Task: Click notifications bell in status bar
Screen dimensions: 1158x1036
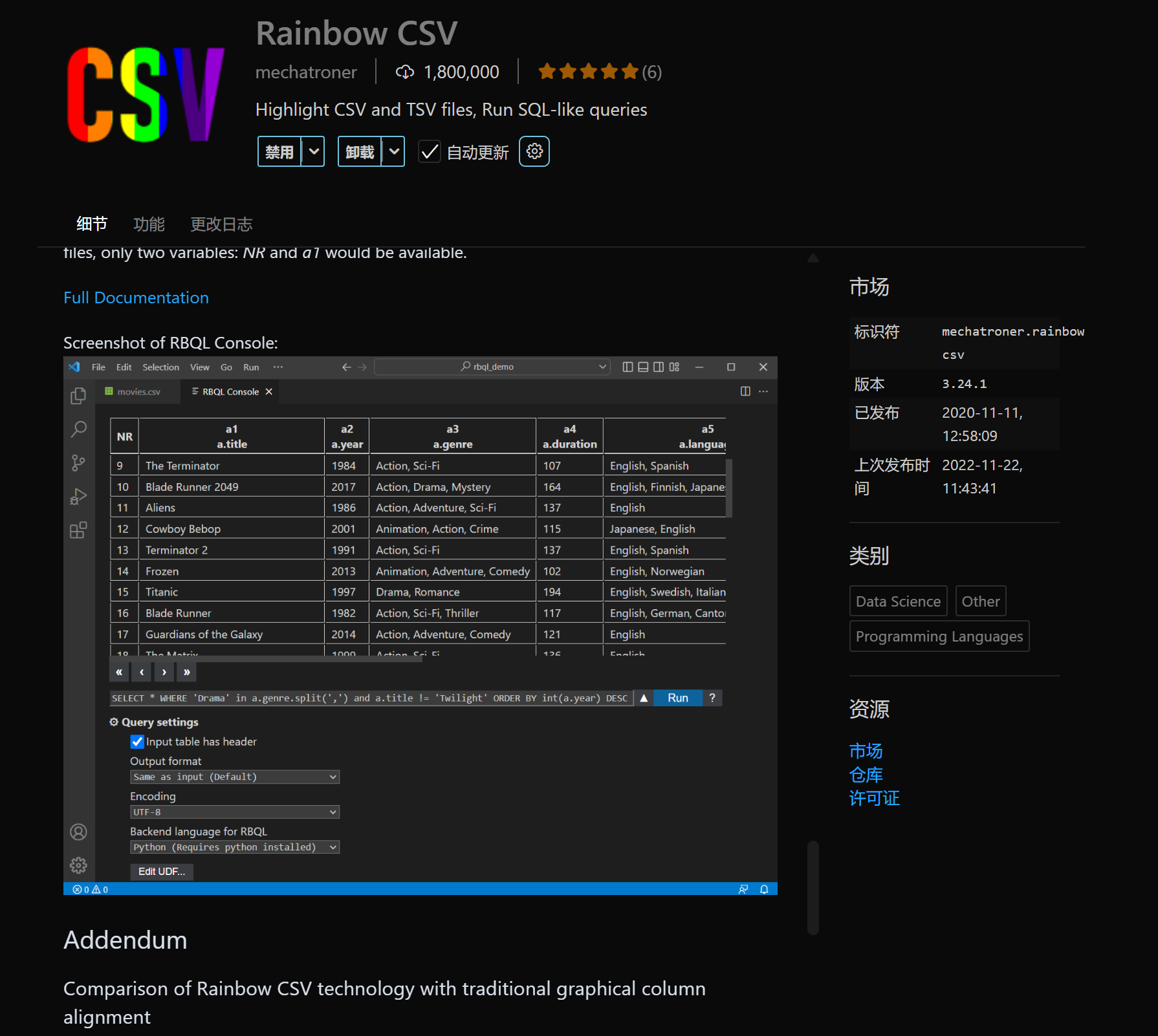Action: [764, 889]
